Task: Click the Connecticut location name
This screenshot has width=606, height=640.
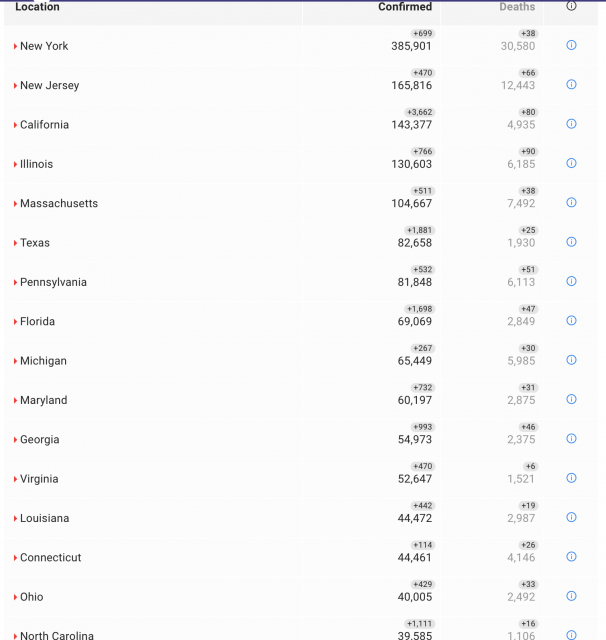Action: click(x=50, y=558)
